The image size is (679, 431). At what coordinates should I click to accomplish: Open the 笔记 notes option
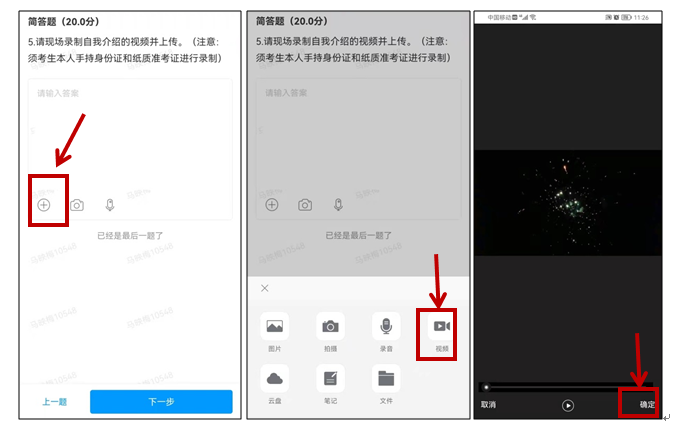pyautogui.click(x=330, y=379)
